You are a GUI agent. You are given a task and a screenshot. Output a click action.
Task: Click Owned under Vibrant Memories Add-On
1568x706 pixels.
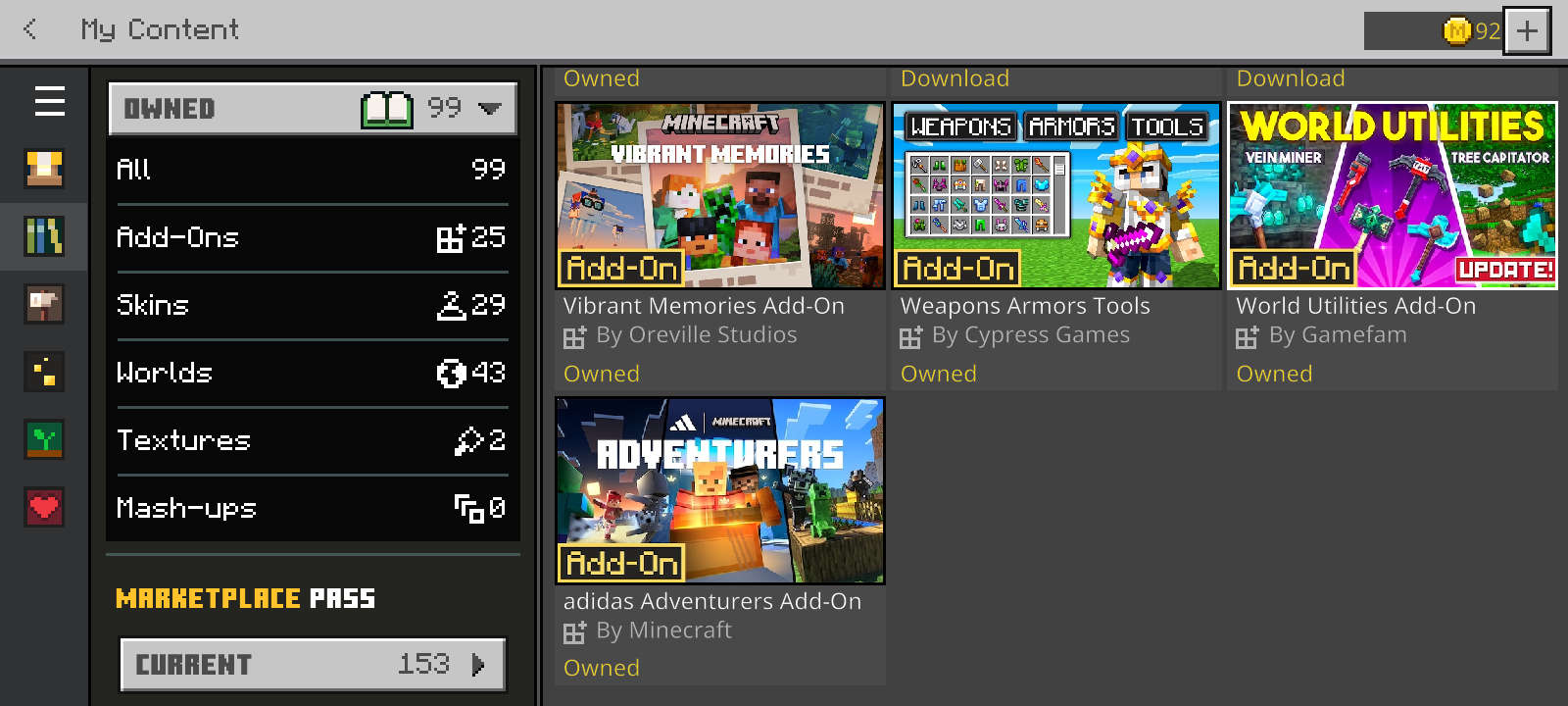click(602, 374)
